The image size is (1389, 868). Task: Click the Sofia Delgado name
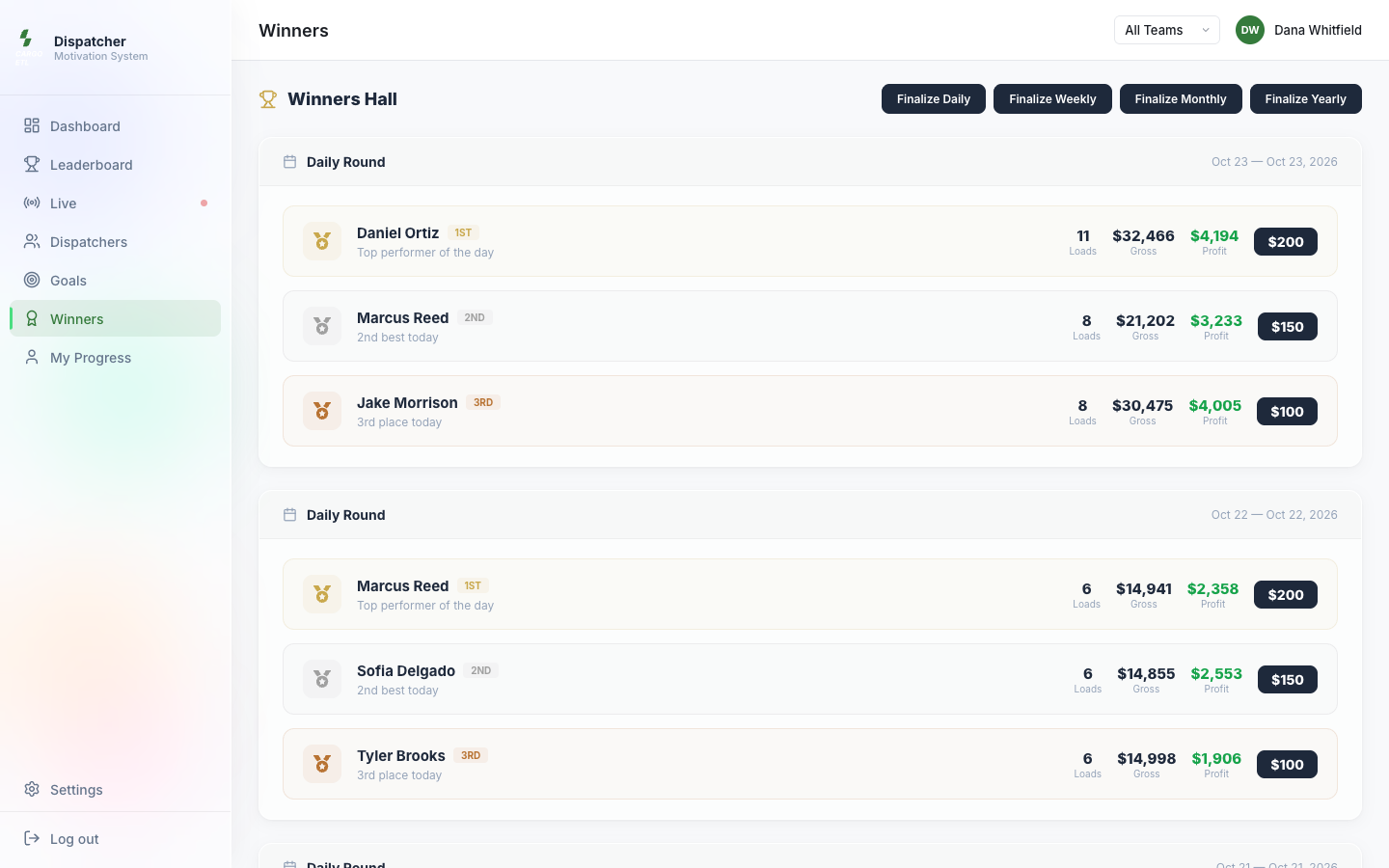[x=406, y=671]
